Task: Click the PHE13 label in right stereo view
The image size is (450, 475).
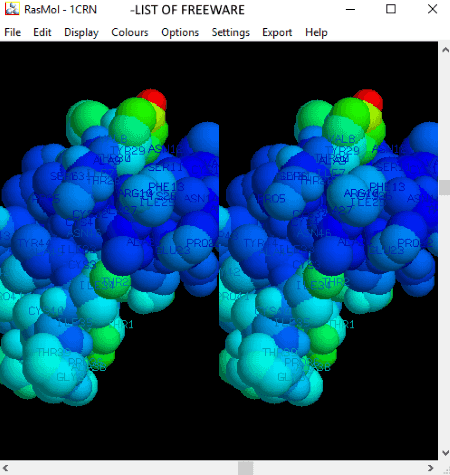Action: click(x=387, y=187)
